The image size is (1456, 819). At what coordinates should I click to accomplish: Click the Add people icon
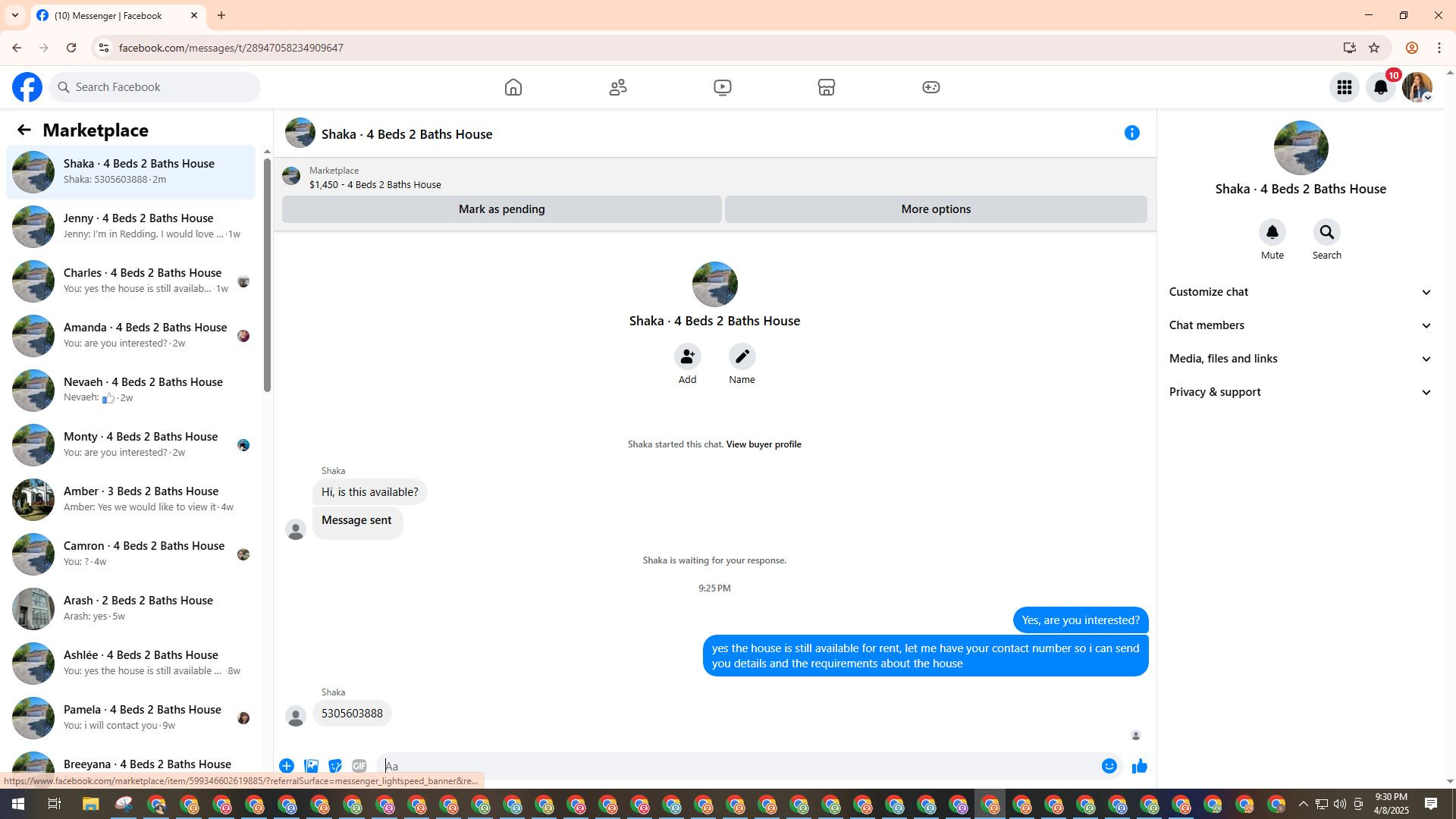687,356
